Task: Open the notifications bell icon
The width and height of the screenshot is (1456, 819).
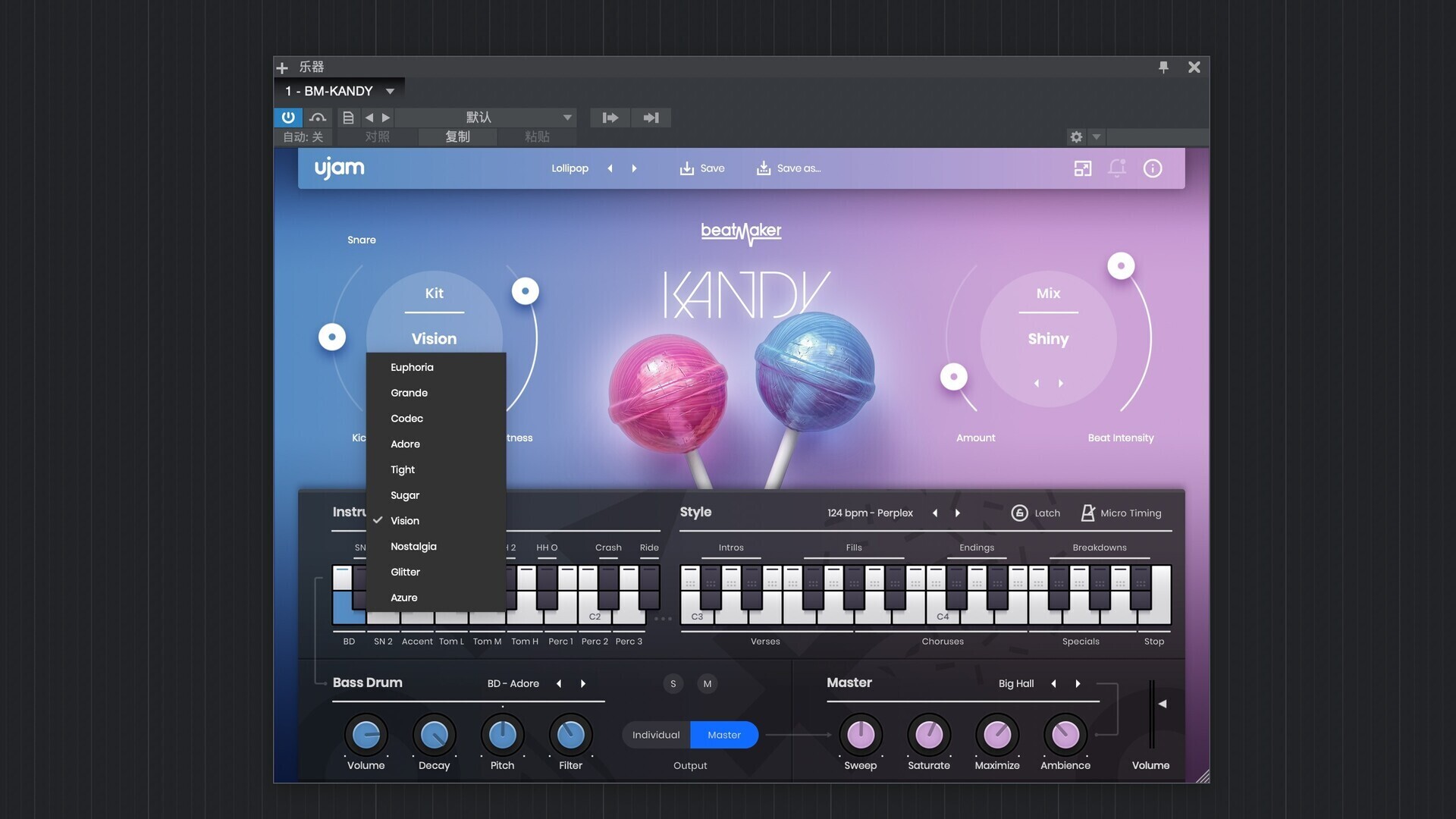Action: pos(1117,168)
